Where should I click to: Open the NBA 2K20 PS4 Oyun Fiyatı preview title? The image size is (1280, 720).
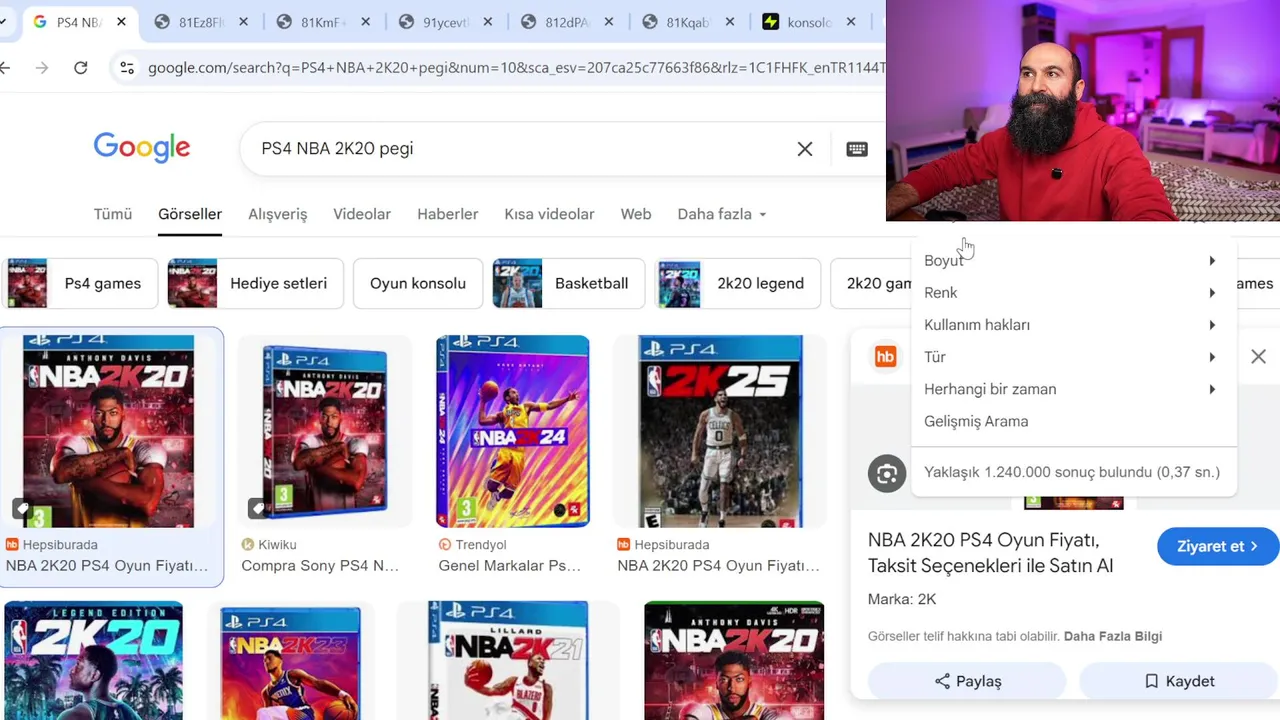click(990, 553)
